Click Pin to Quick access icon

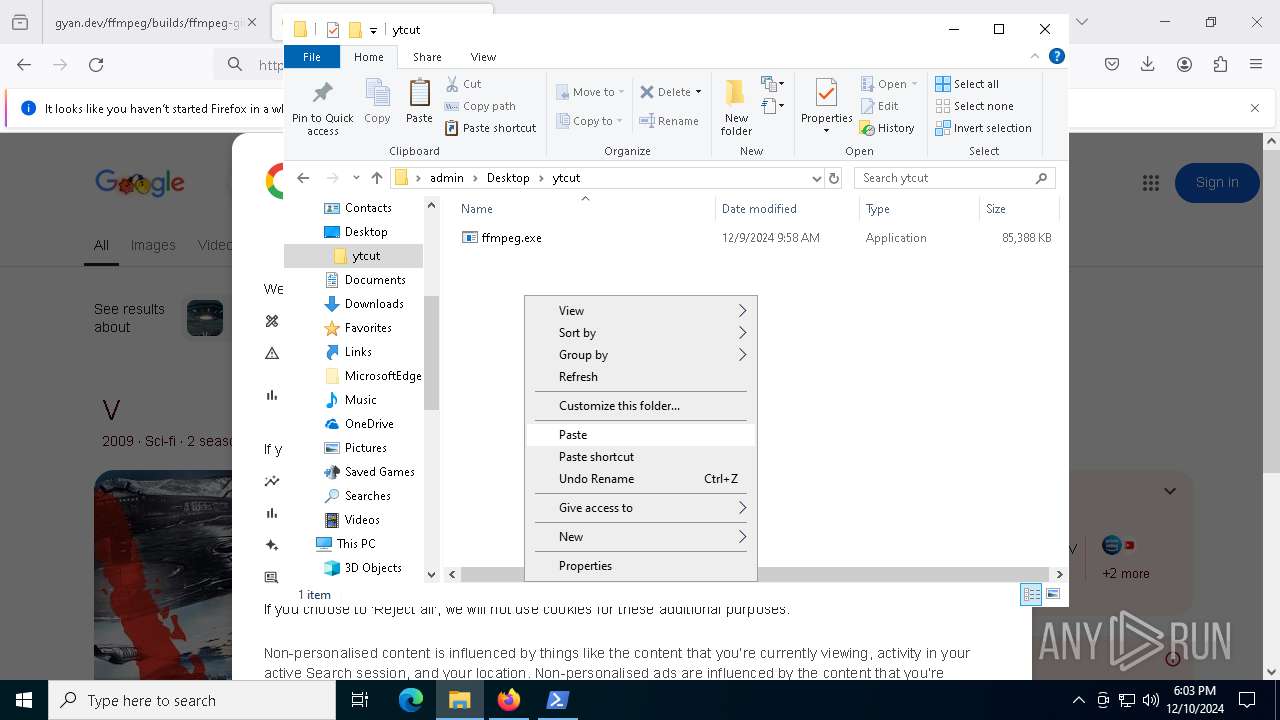pyautogui.click(x=322, y=108)
